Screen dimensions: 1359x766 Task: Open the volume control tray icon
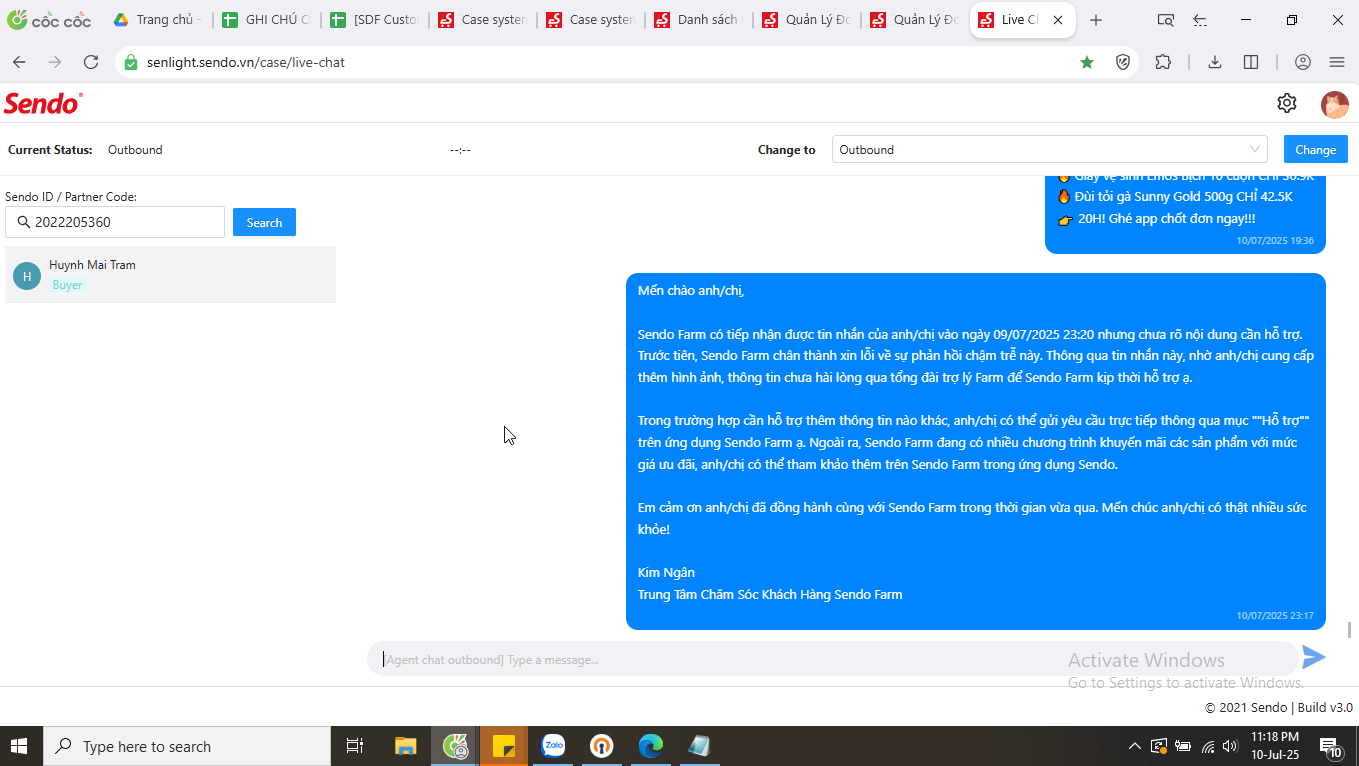[x=1230, y=746]
